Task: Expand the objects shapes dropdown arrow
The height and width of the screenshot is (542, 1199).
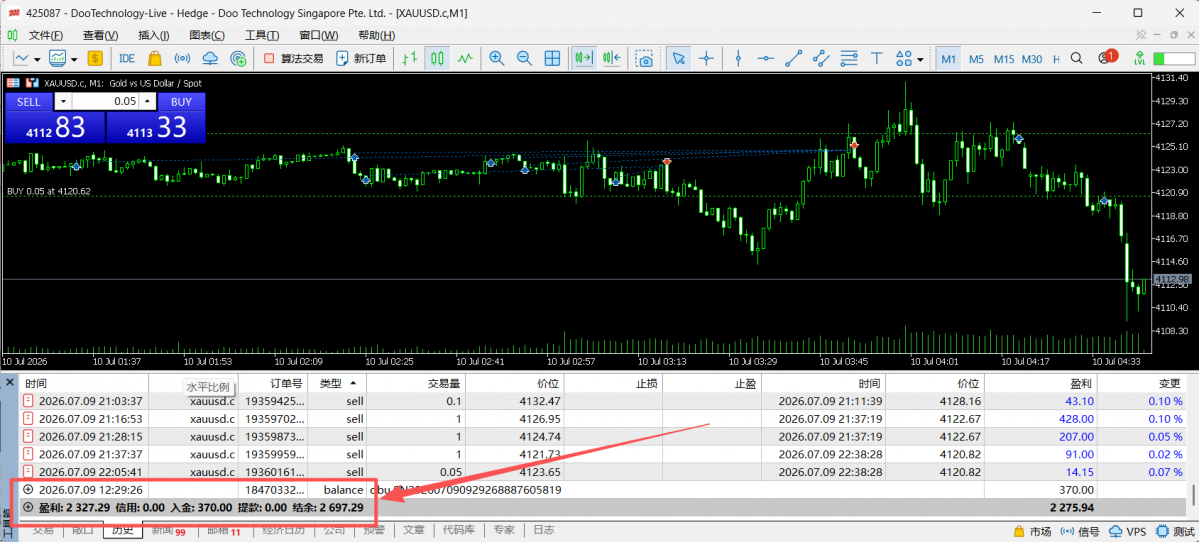Action: tap(921, 59)
